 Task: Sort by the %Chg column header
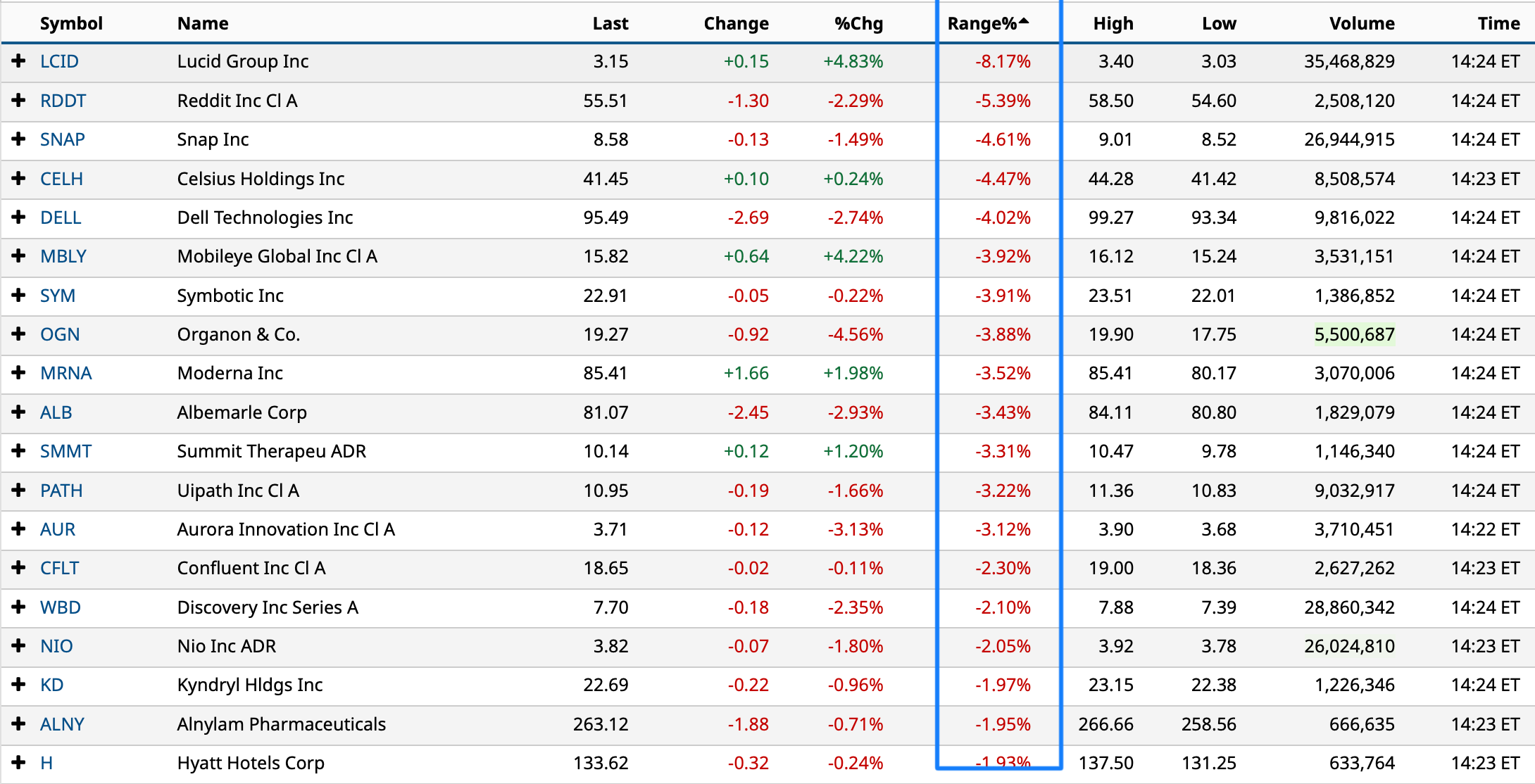coord(858,24)
